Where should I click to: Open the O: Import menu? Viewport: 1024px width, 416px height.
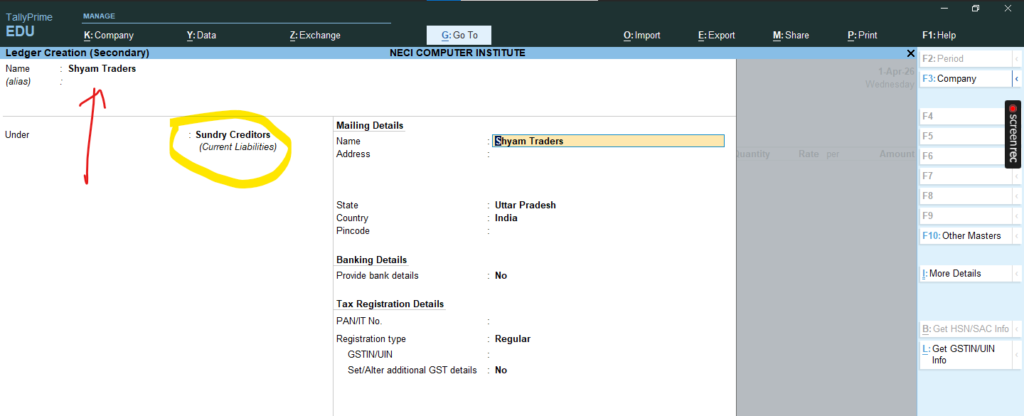(x=642, y=35)
